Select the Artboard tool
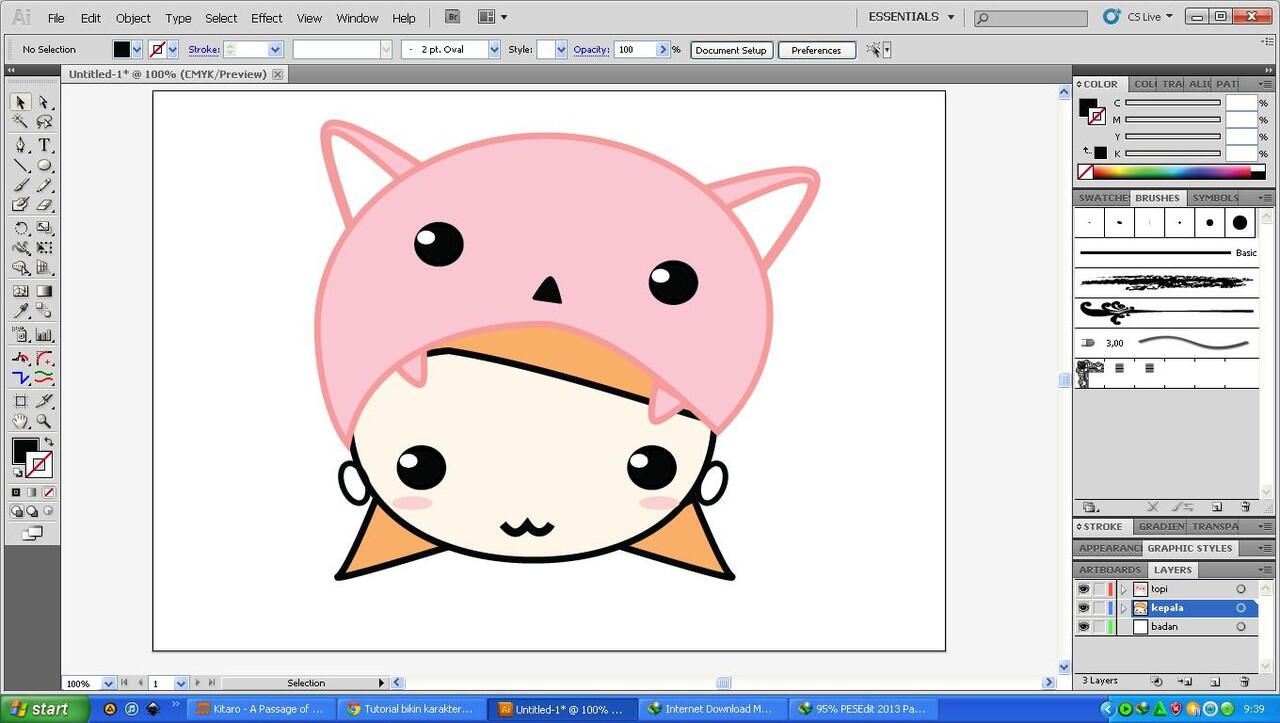1280x723 pixels. point(21,401)
